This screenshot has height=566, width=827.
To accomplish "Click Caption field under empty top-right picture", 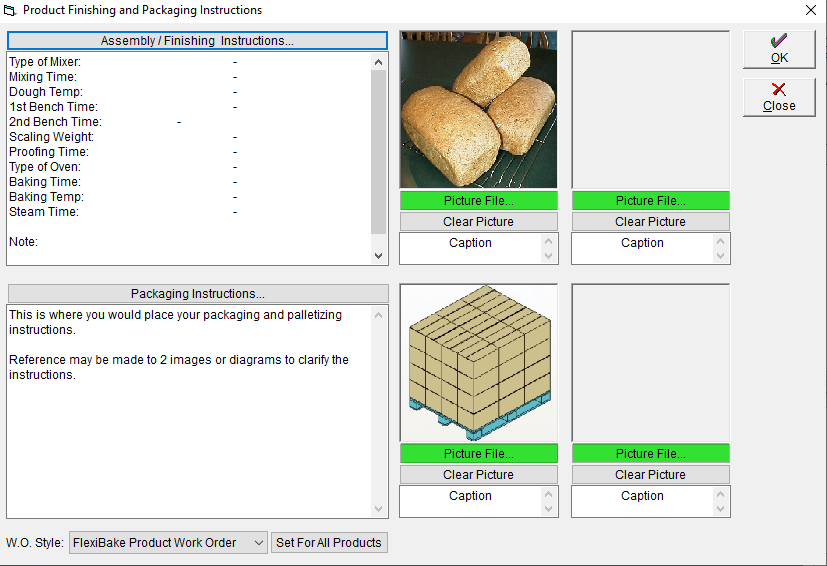I will click(642, 248).
